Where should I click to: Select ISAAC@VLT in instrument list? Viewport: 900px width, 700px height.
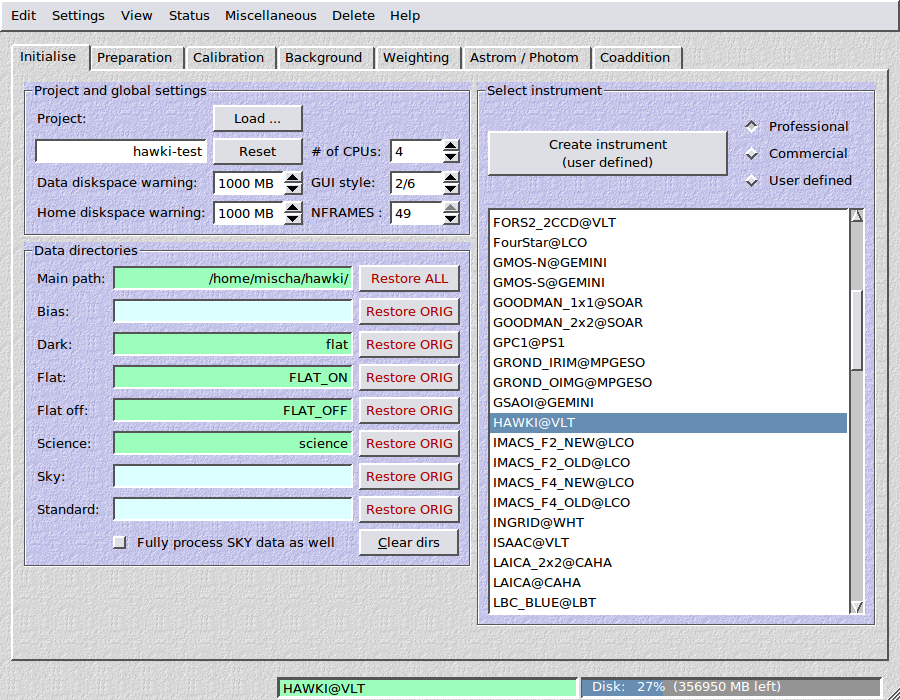668,543
